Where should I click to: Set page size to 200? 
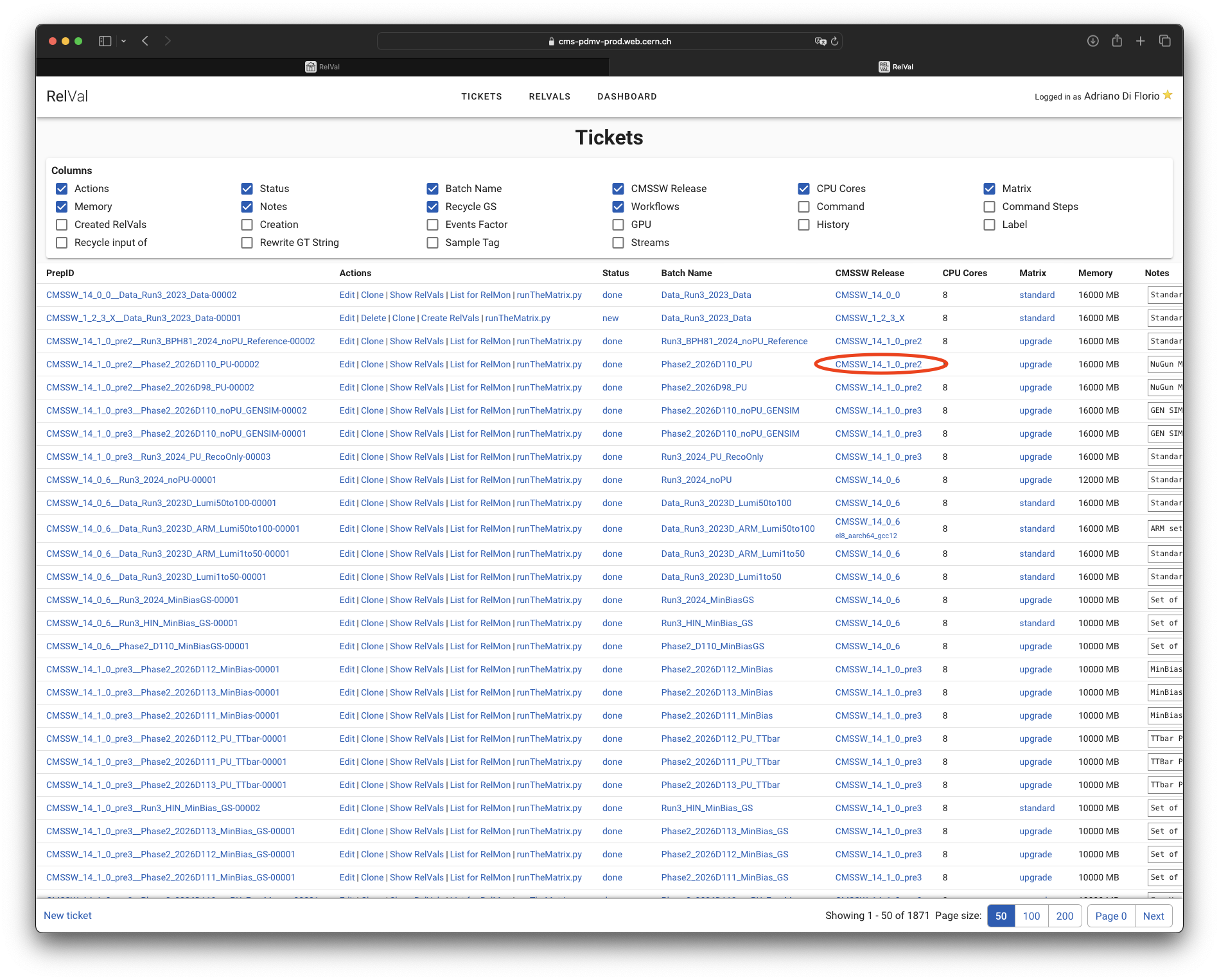(1064, 916)
